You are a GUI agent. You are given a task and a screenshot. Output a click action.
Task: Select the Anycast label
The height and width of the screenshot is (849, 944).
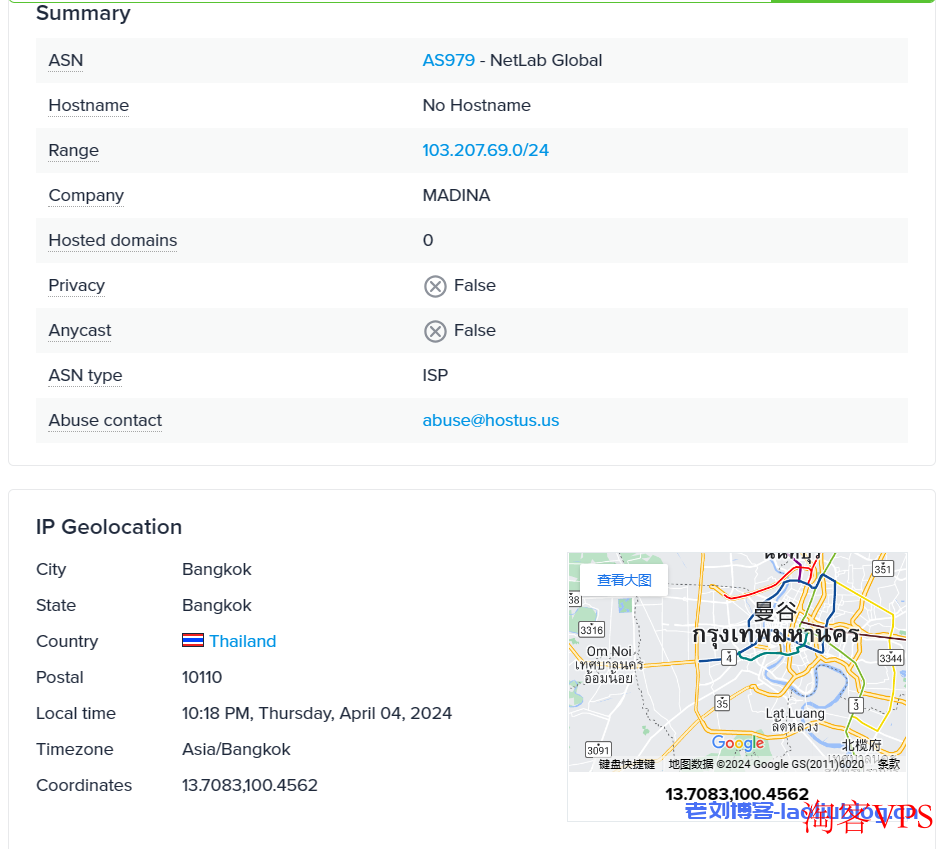pyautogui.click(x=79, y=331)
